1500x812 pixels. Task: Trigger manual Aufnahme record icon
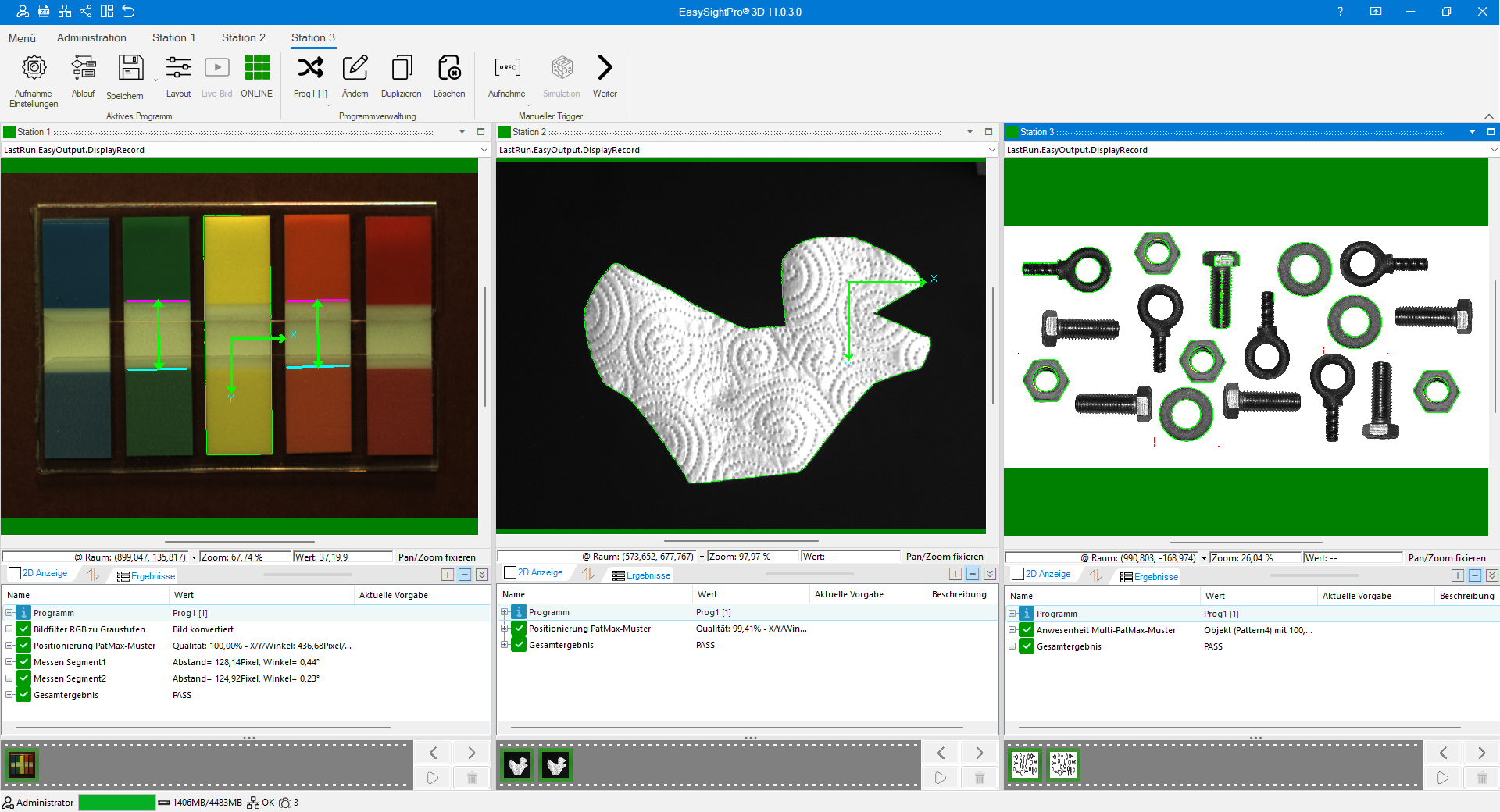pyautogui.click(x=507, y=68)
